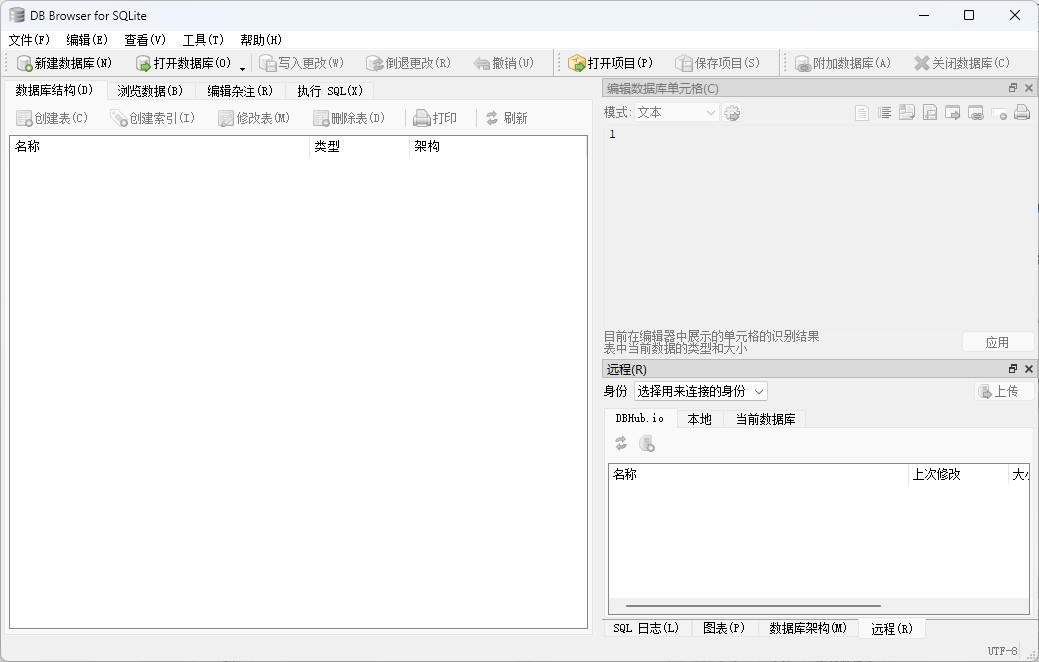Click the set NULL icon in cell editor
This screenshot has width=1039, height=662.
[x=999, y=113]
